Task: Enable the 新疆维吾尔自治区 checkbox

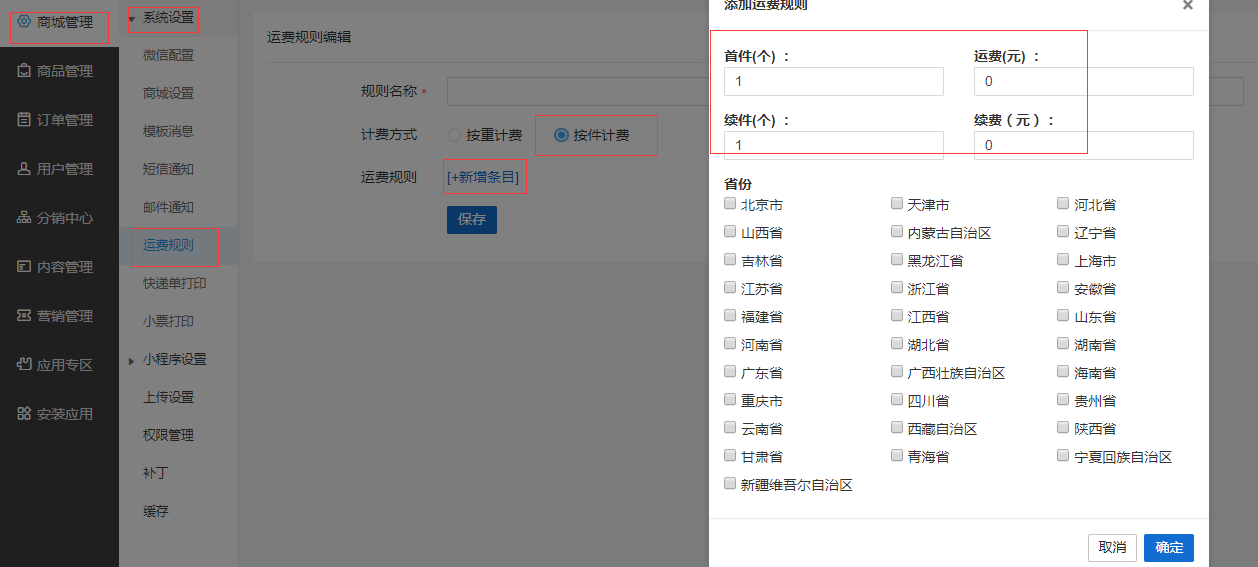Action: pos(731,484)
